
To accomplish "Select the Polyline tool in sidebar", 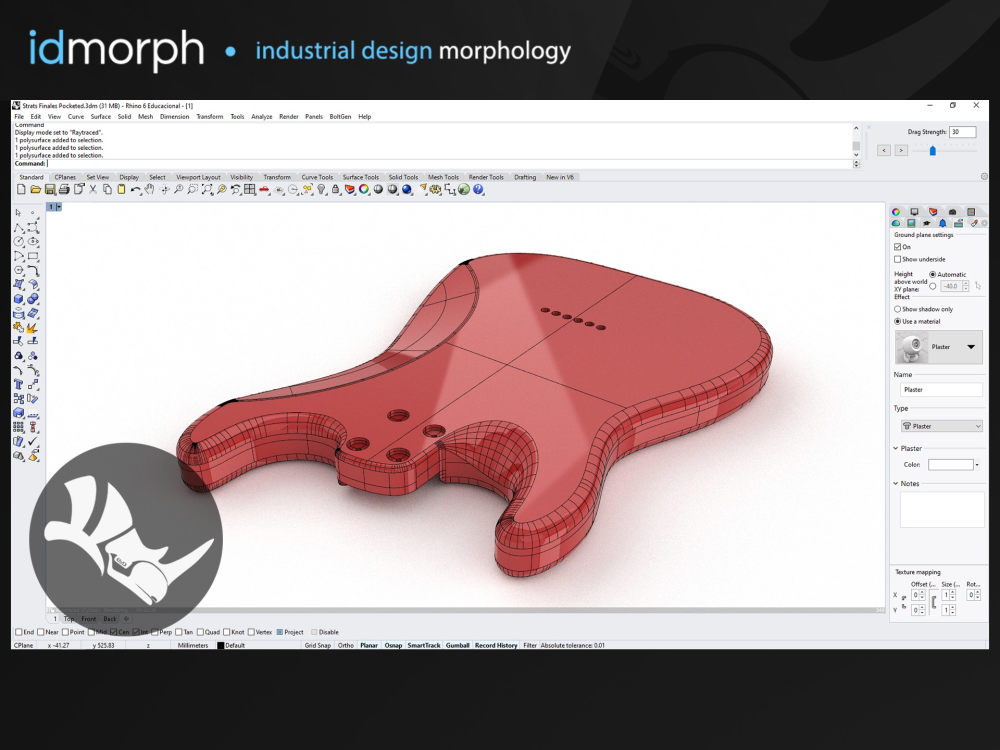I will [x=18, y=228].
